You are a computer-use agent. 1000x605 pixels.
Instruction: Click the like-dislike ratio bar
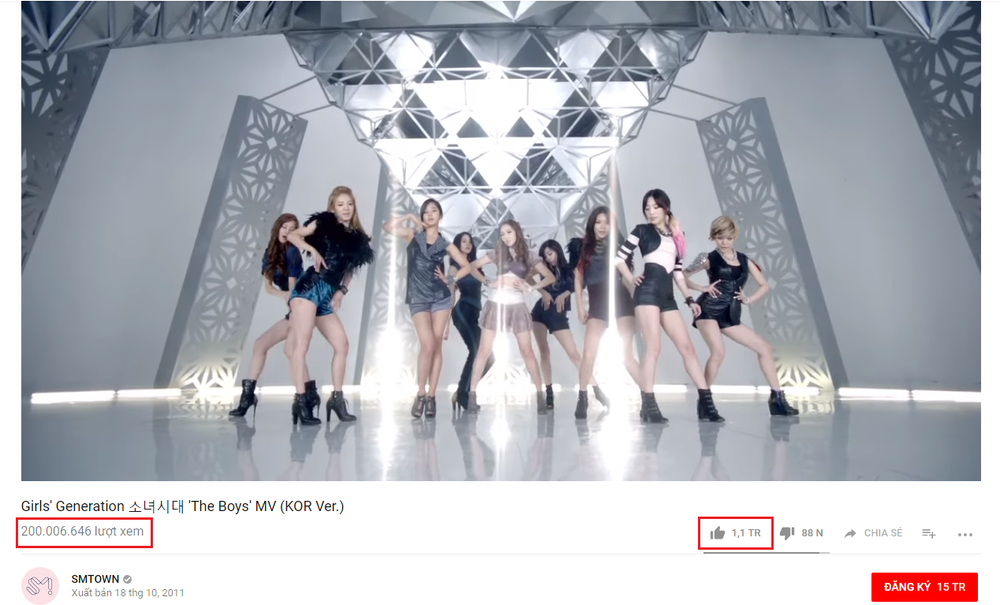click(x=766, y=553)
